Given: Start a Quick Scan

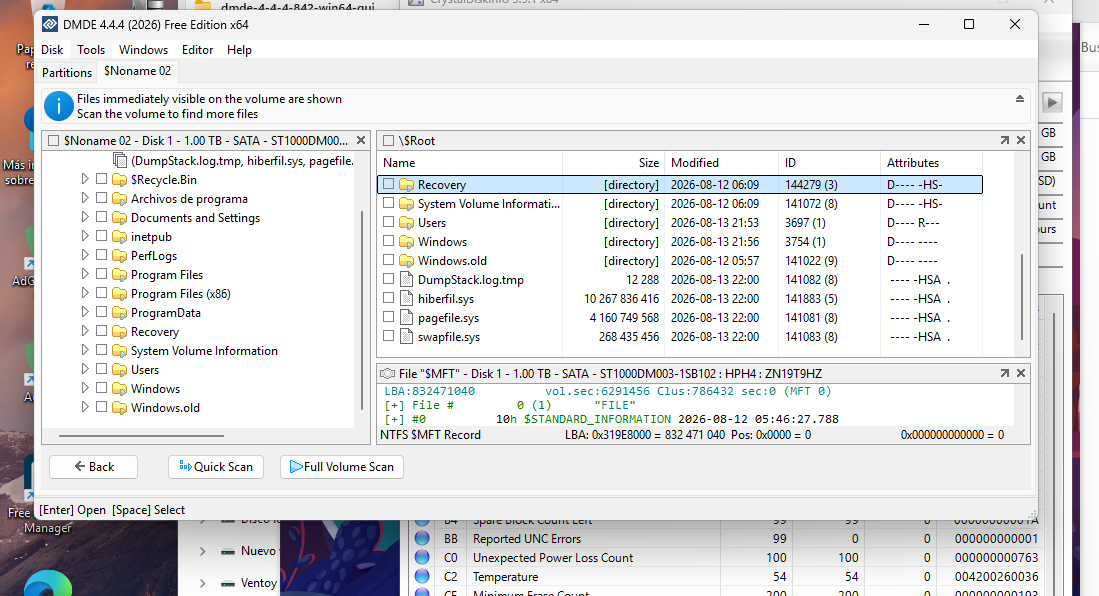Looking at the screenshot, I should point(216,467).
